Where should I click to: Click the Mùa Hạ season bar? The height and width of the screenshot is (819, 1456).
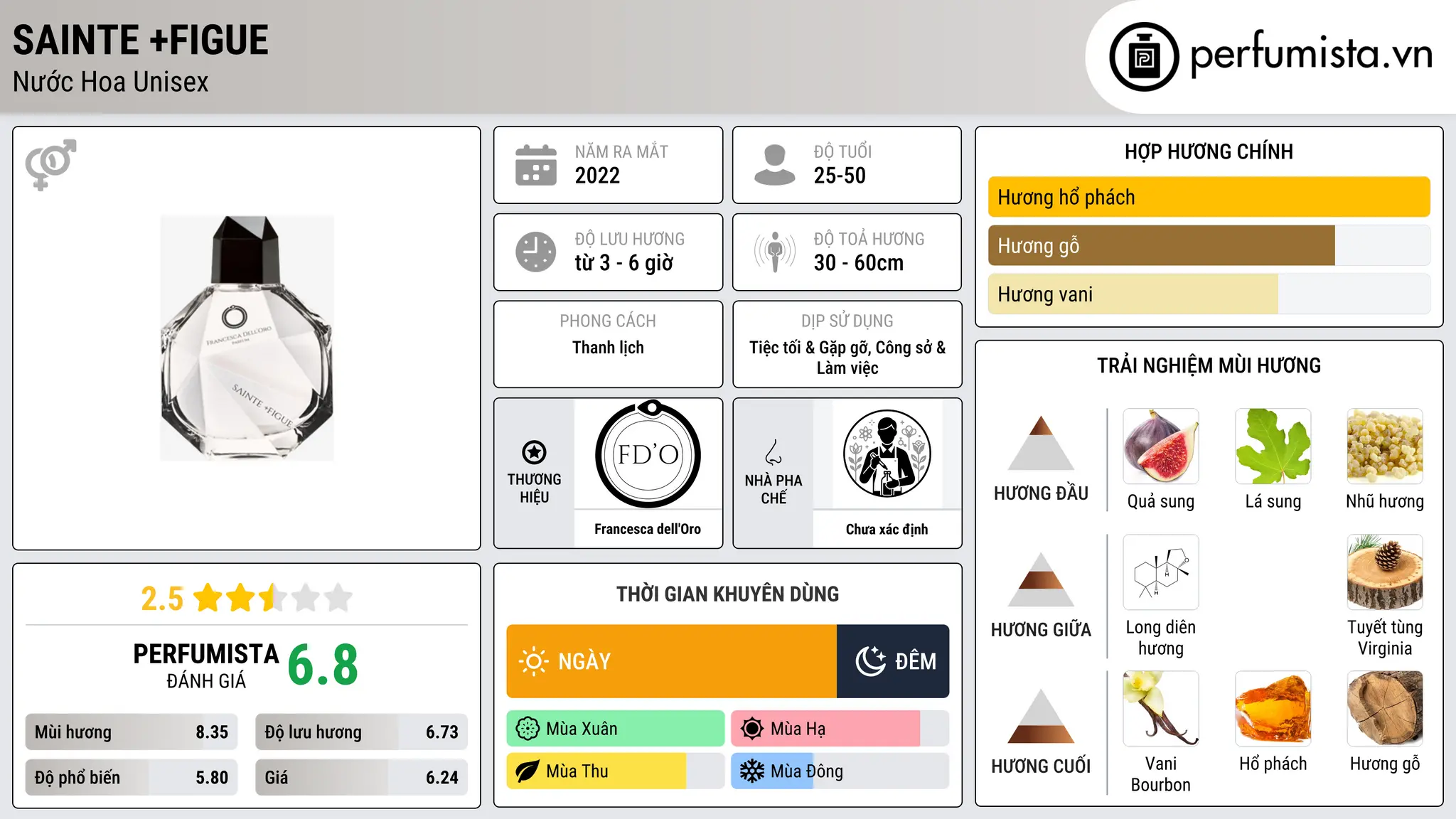[x=840, y=729]
